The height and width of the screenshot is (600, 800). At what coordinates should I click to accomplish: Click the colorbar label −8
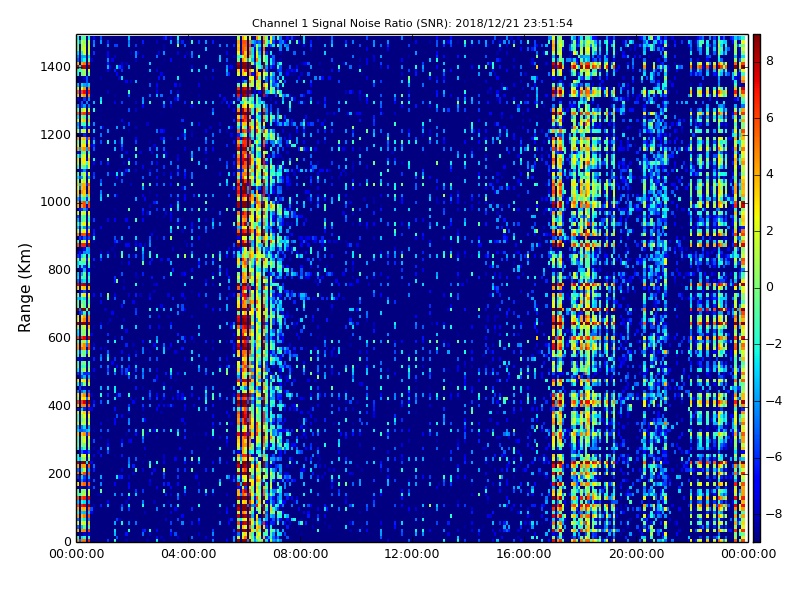tap(774, 514)
